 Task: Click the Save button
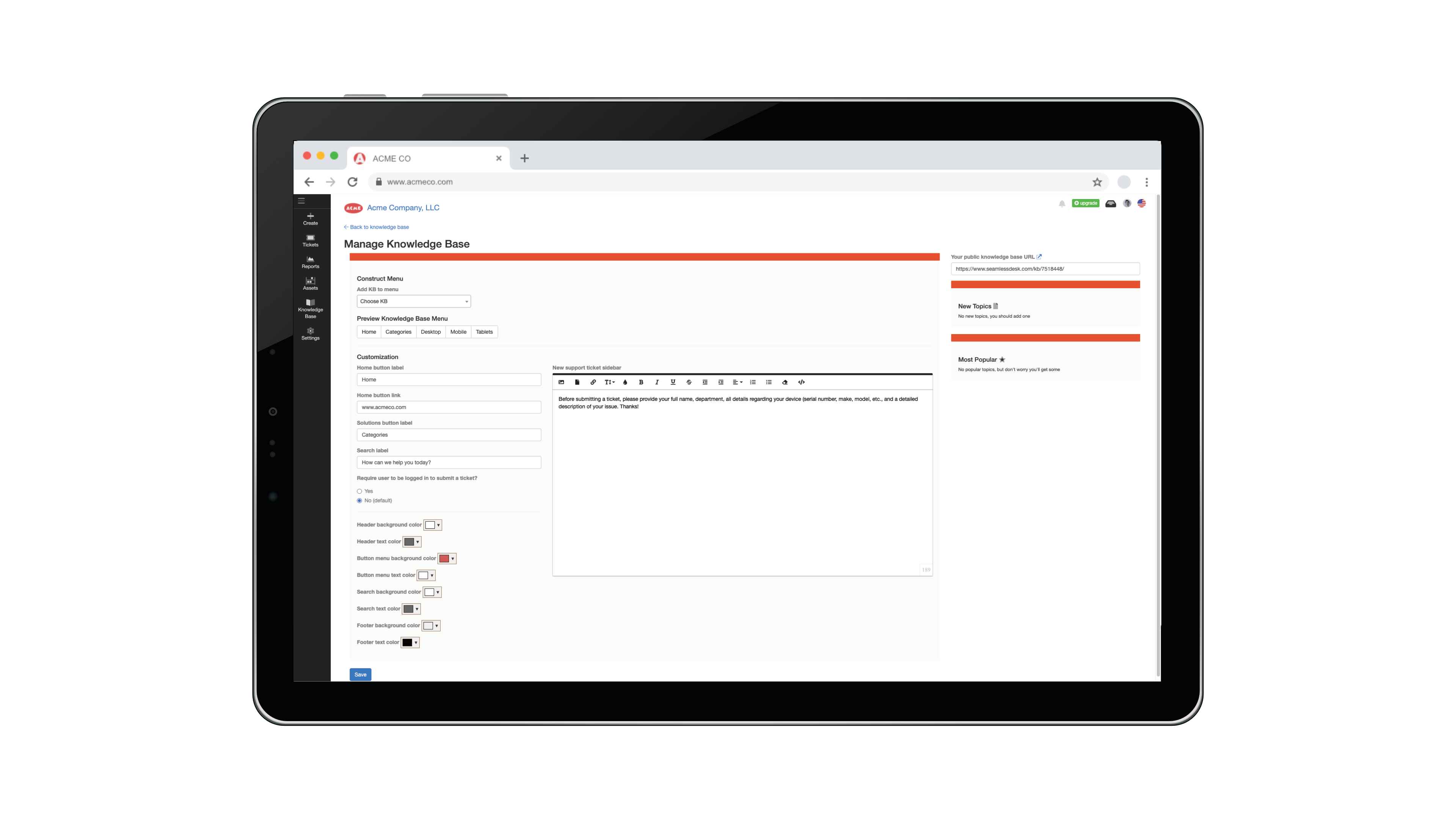[x=360, y=674]
